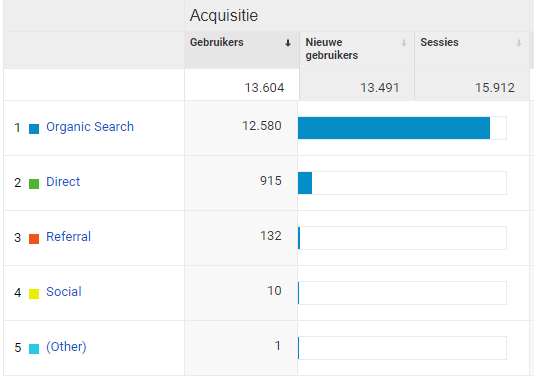Viewport: 534px width, 377px height.
Task: Click the yellow Social color square
Action: [34, 294]
